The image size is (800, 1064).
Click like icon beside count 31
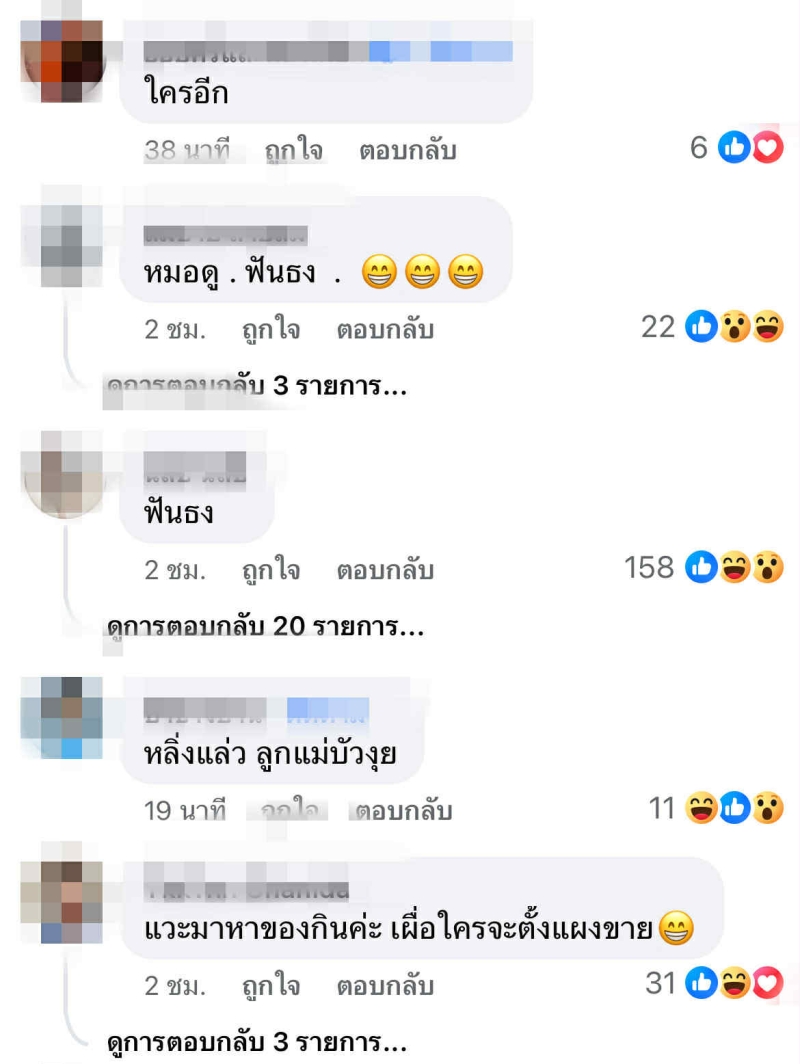702,983
